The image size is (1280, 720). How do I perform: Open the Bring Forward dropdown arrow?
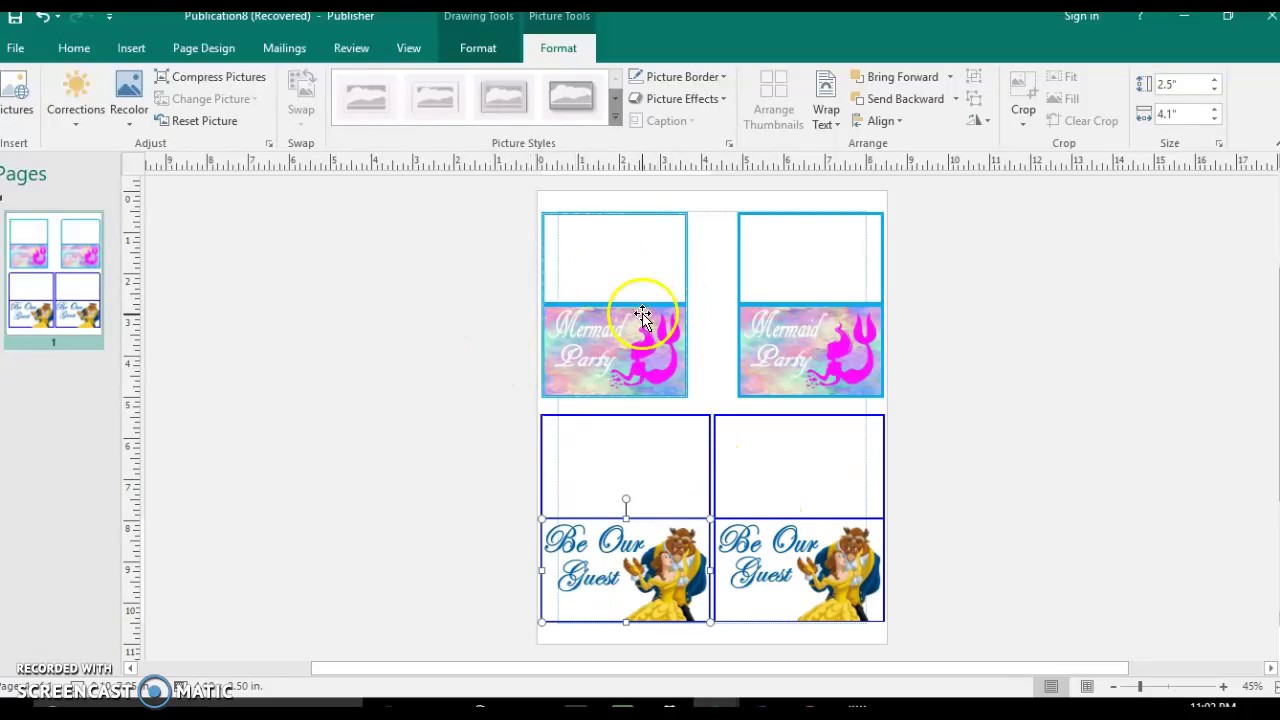tap(950, 77)
